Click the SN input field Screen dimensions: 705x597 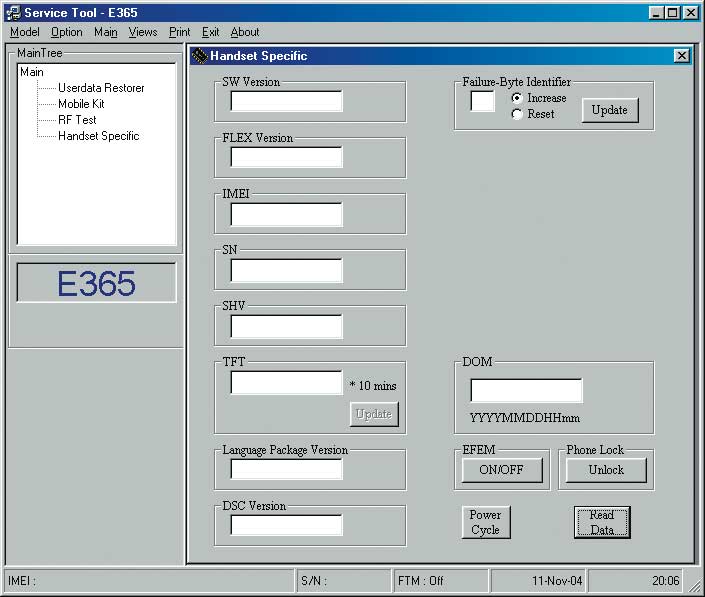286,270
